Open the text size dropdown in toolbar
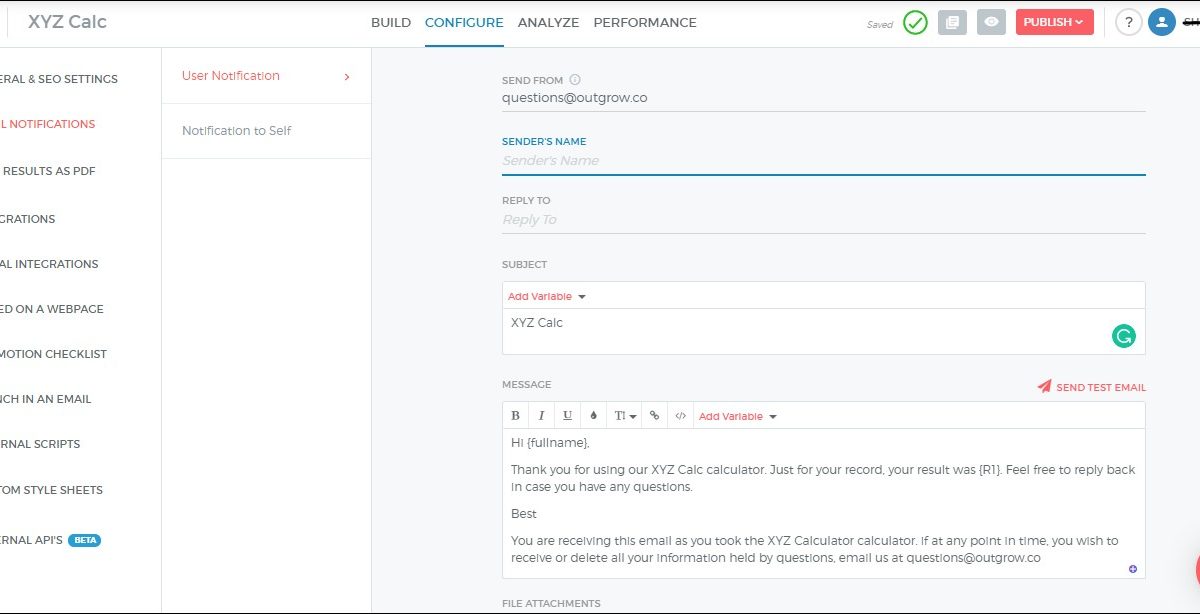 point(625,416)
